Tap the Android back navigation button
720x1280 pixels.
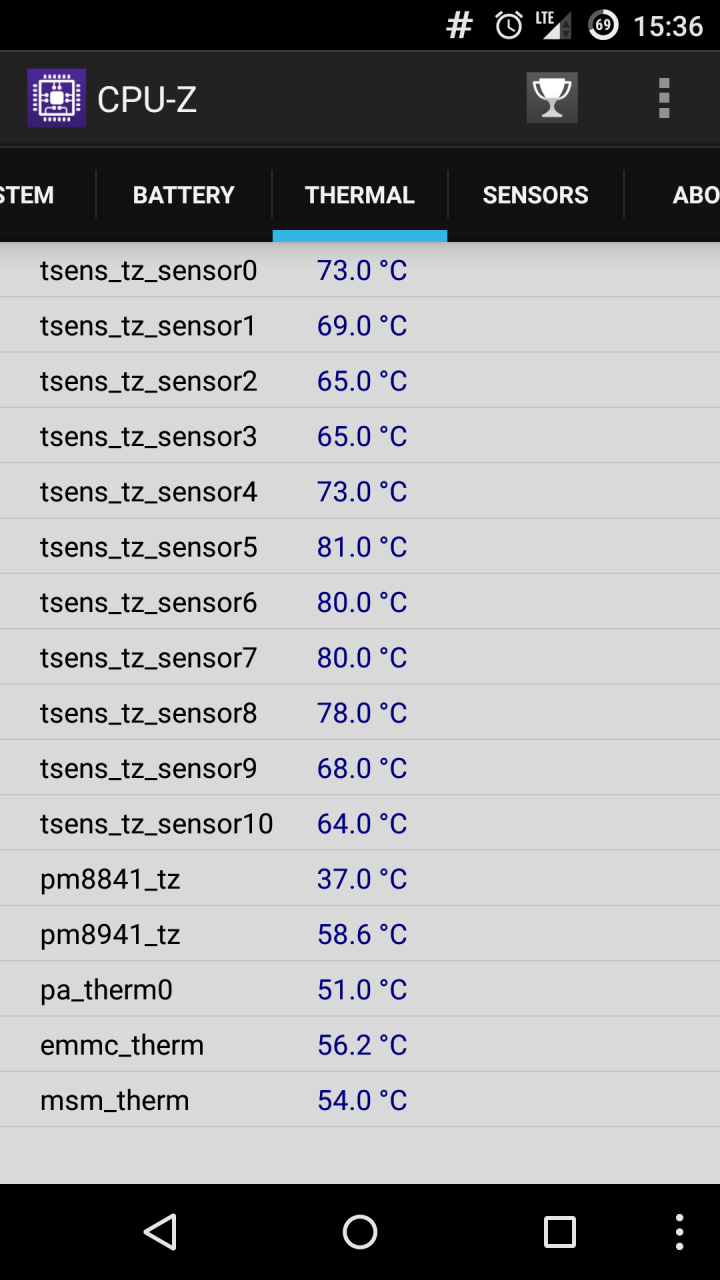click(x=160, y=1232)
